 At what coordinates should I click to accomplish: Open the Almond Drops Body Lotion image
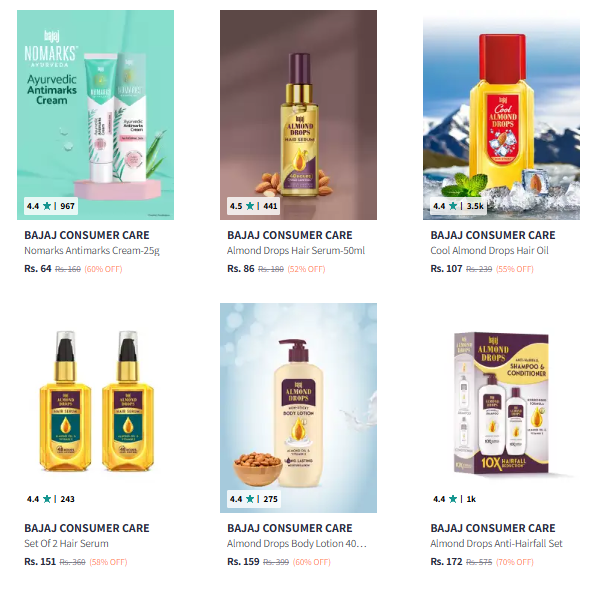[x=298, y=408]
